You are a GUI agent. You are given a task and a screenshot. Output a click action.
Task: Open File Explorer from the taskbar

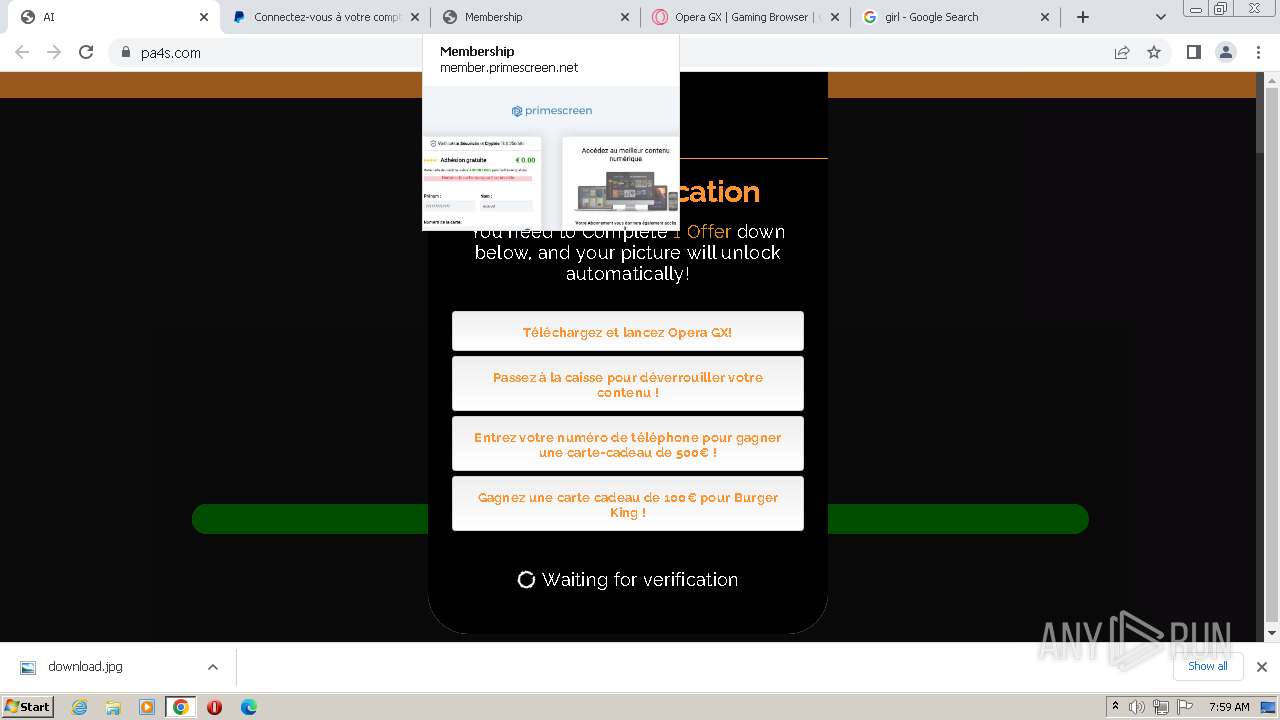113,707
